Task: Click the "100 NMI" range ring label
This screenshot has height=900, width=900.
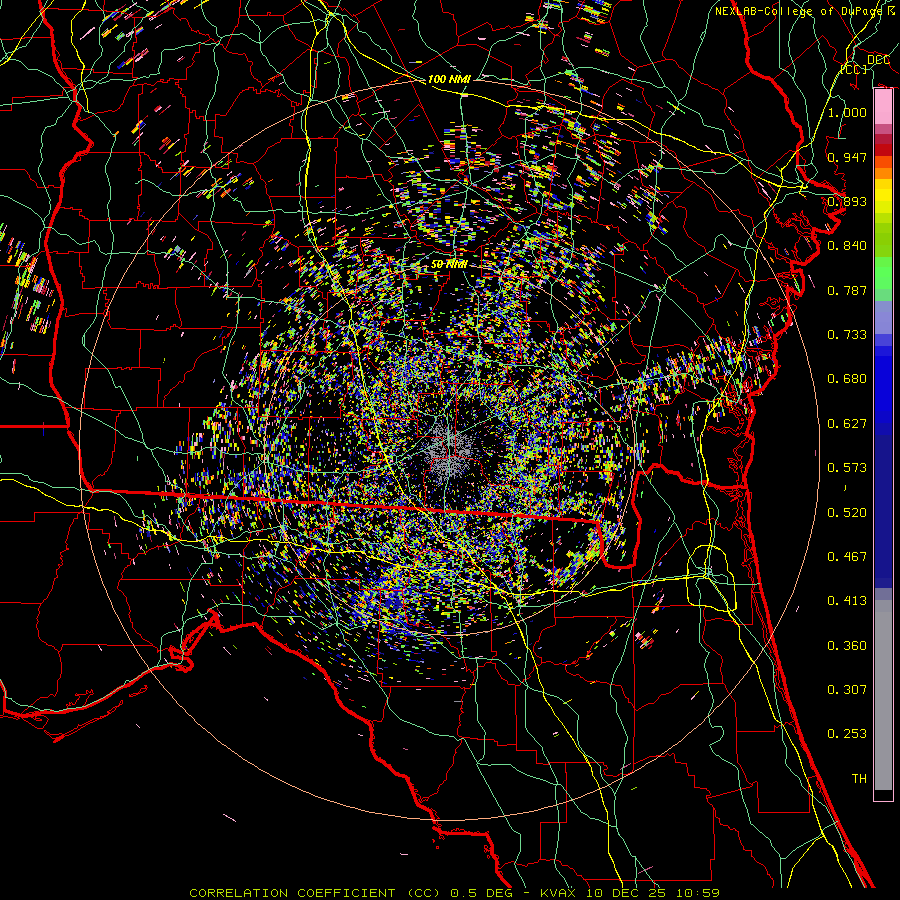Action: click(449, 79)
